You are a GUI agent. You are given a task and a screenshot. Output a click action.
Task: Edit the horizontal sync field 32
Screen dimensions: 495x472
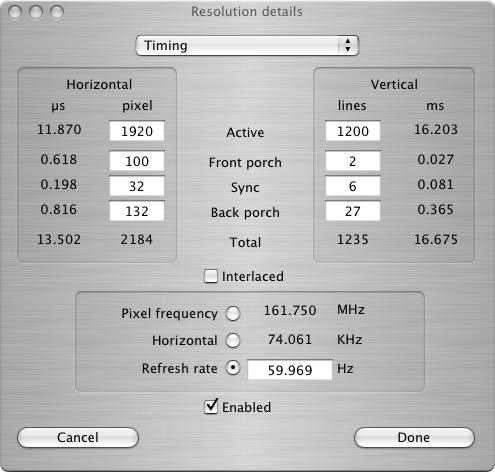click(x=137, y=186)
